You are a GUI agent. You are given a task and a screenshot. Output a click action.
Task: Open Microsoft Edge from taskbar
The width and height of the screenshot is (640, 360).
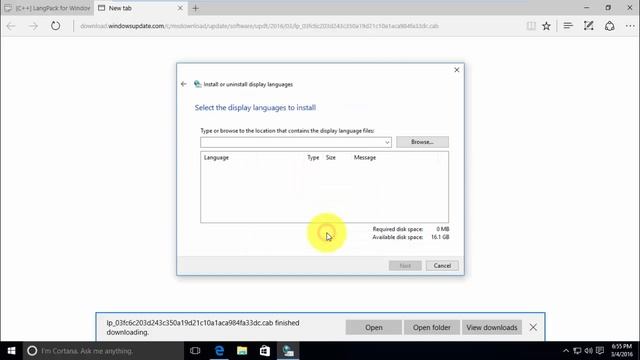point(219,351)
